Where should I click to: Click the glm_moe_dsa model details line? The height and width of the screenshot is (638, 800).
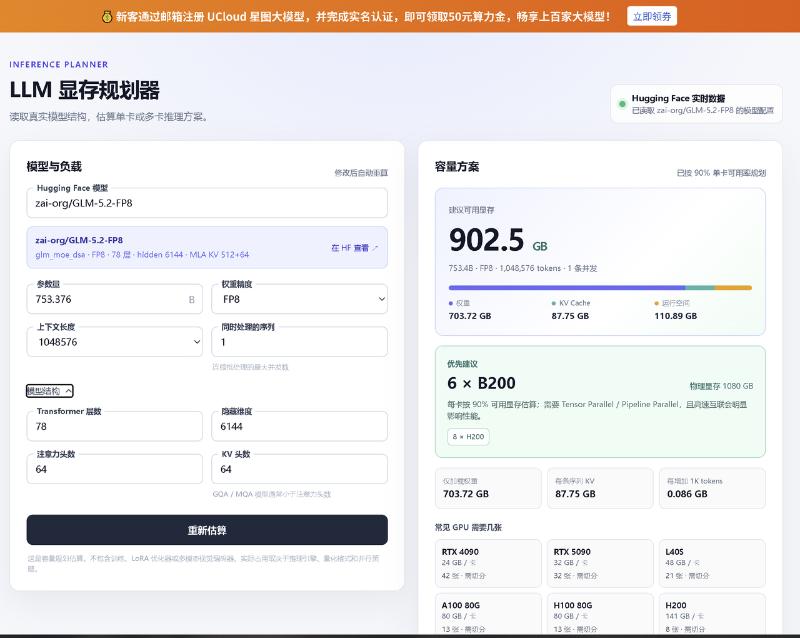tap(142, 255)
